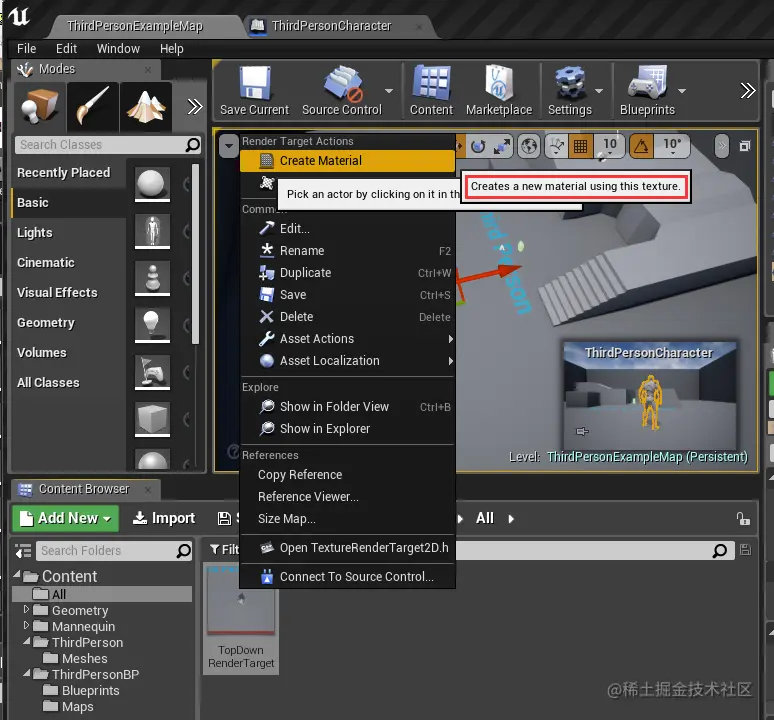
Task: Choose Duplicate in context menu
Action: 347,272
